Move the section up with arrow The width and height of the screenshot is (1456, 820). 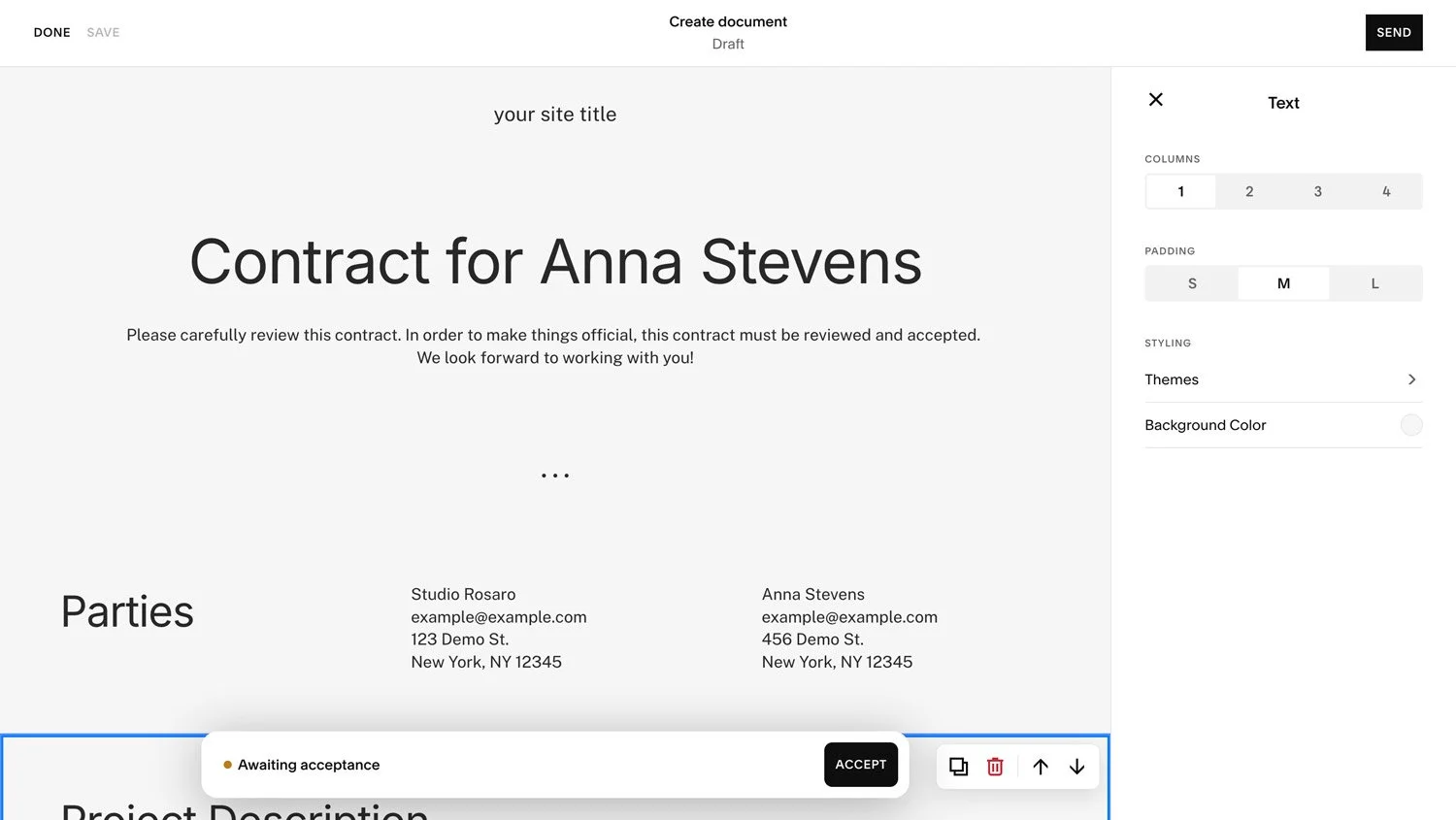click(x=1041, y=767)
